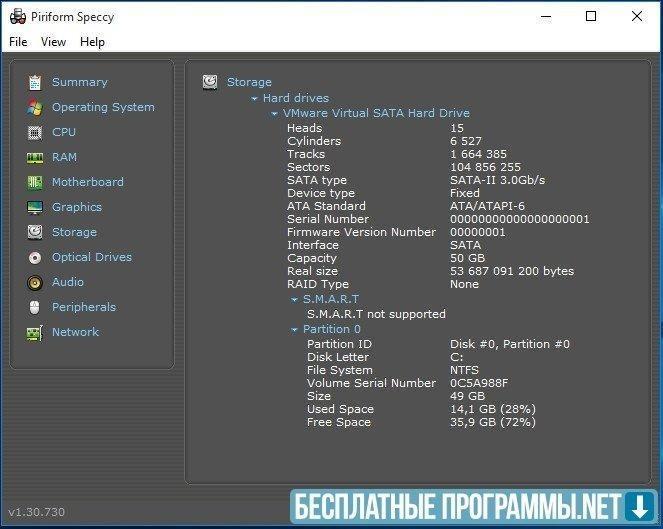This screenshot has height=529, width=663.
Task: Click the 53 687 091 200 bytes value
Action: click(512, 271)
